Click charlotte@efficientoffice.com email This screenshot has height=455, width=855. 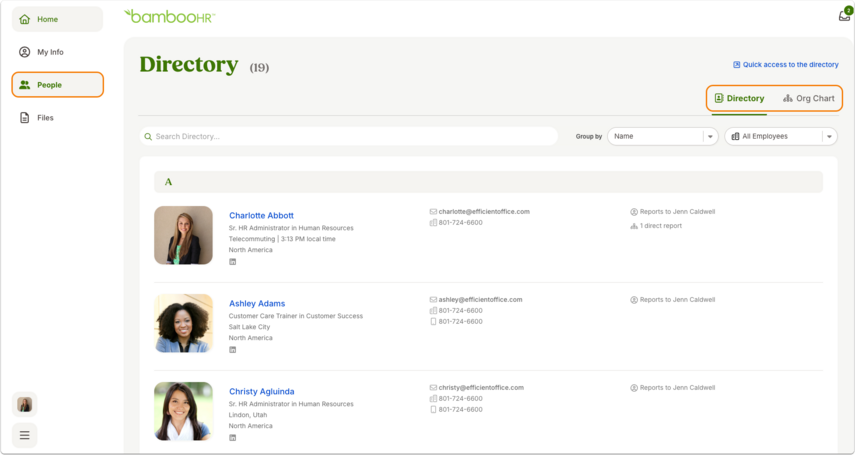pos(484,212)
